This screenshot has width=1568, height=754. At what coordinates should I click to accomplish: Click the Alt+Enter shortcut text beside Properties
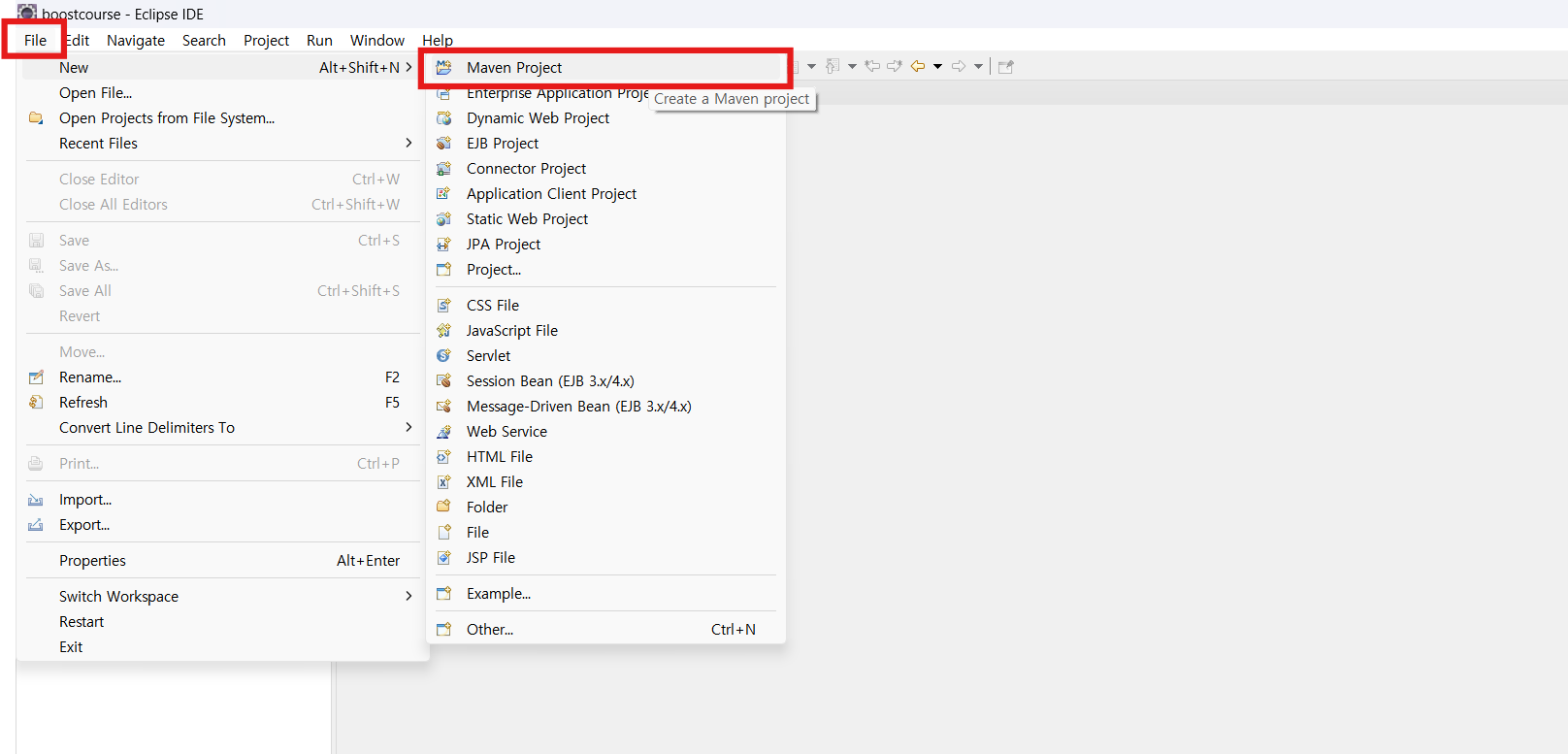(368, 561)
